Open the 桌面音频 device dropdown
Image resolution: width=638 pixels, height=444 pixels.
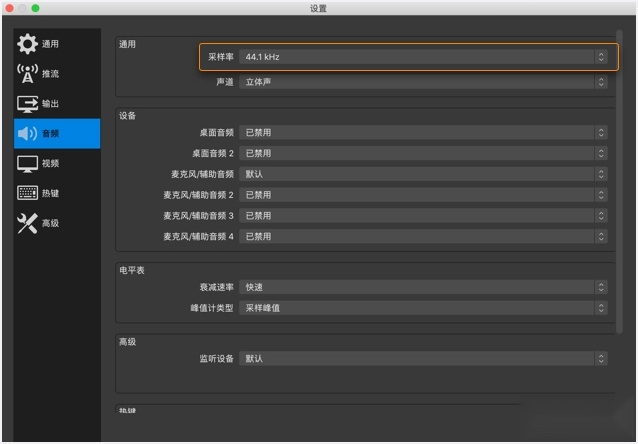click(423, 132)
